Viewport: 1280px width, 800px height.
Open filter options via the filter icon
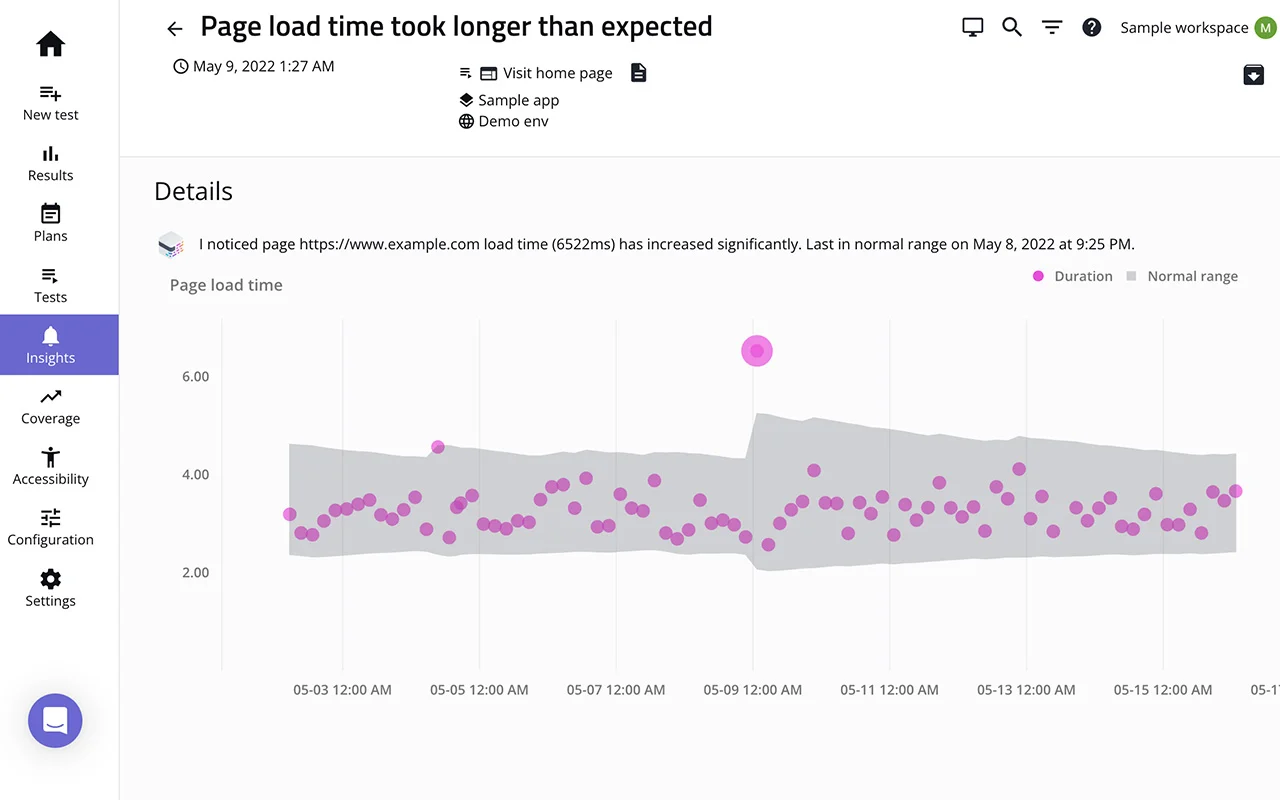pyautogui.click(x=1051, y=27)
